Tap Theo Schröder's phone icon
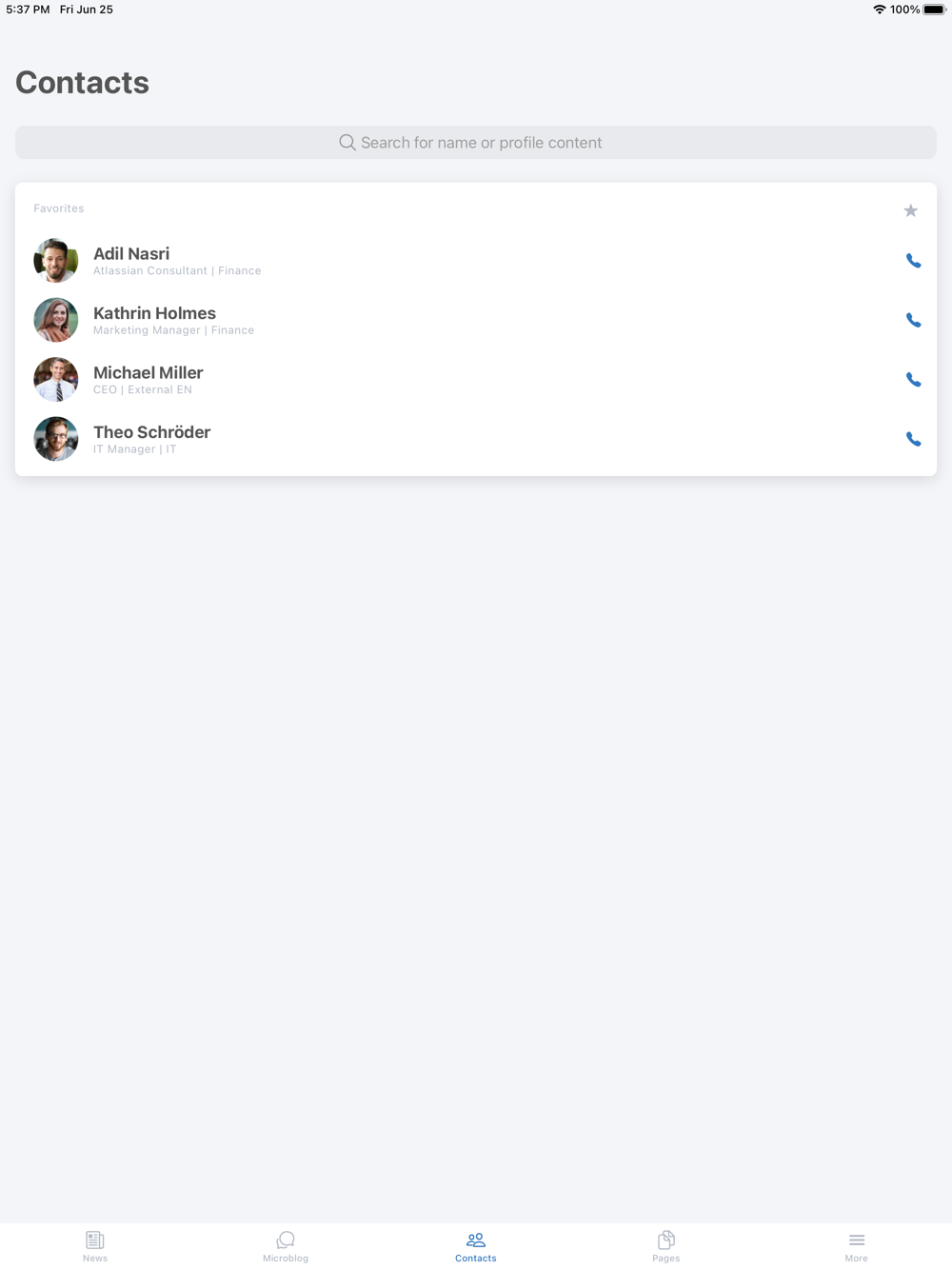 click(913, 439)
